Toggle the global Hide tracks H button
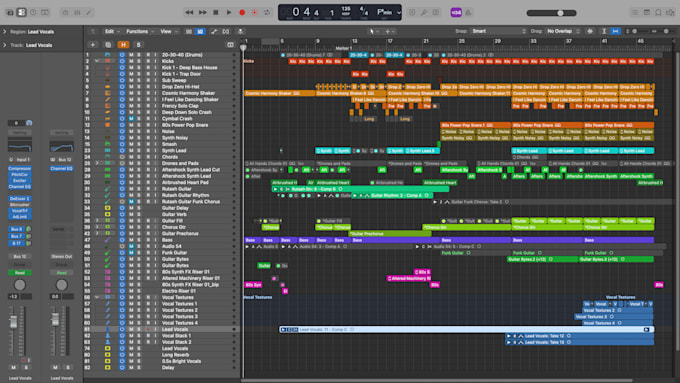The width and height of the screenshot is (680, 383). pos(123,45)
